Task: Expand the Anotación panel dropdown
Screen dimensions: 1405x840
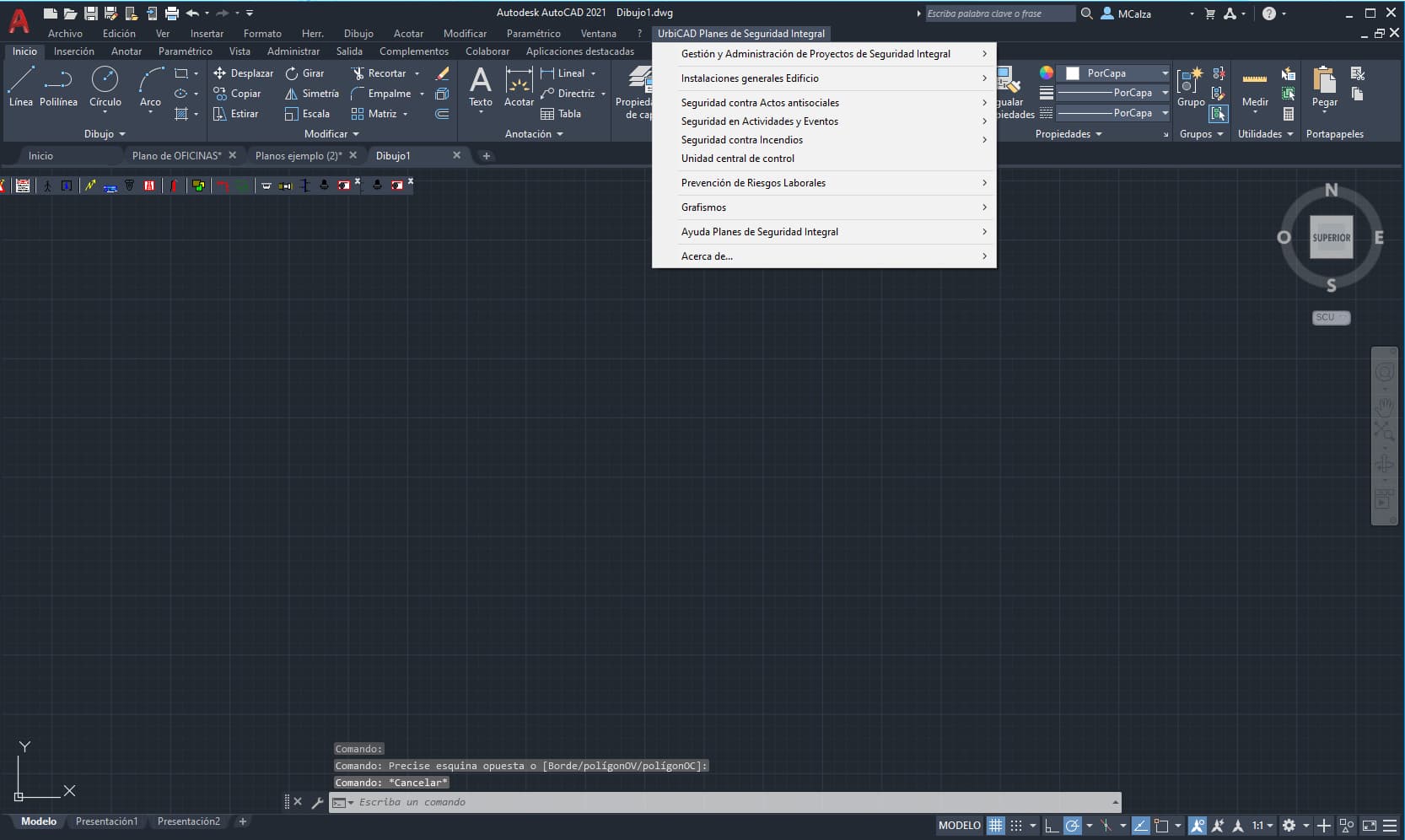Action: [534, 134]
